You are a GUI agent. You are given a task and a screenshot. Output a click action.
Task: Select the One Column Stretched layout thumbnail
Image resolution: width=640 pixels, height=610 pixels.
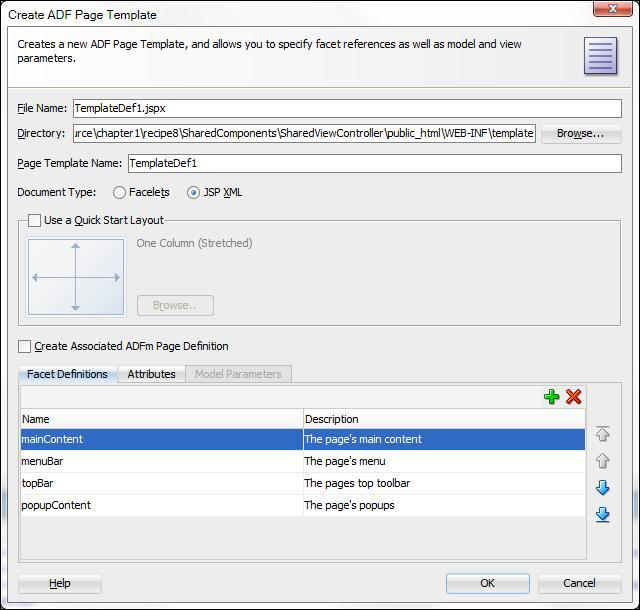76,277
